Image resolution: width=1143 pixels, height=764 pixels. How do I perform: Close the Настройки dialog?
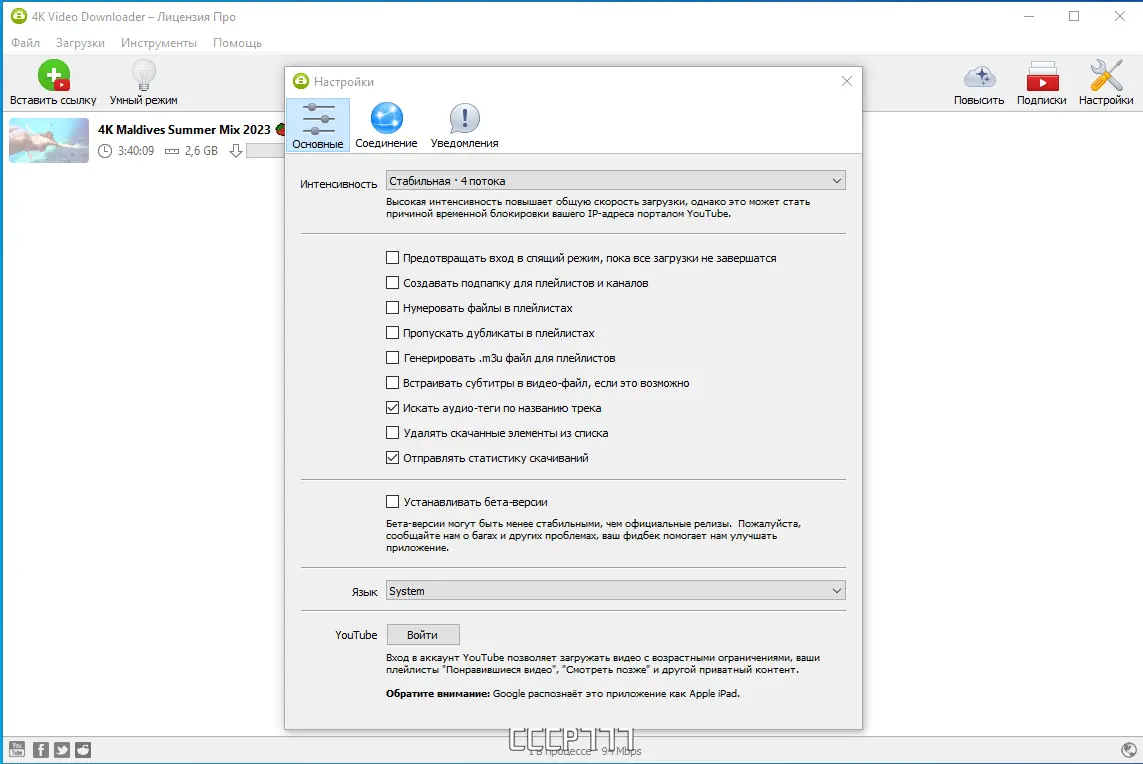846,81
